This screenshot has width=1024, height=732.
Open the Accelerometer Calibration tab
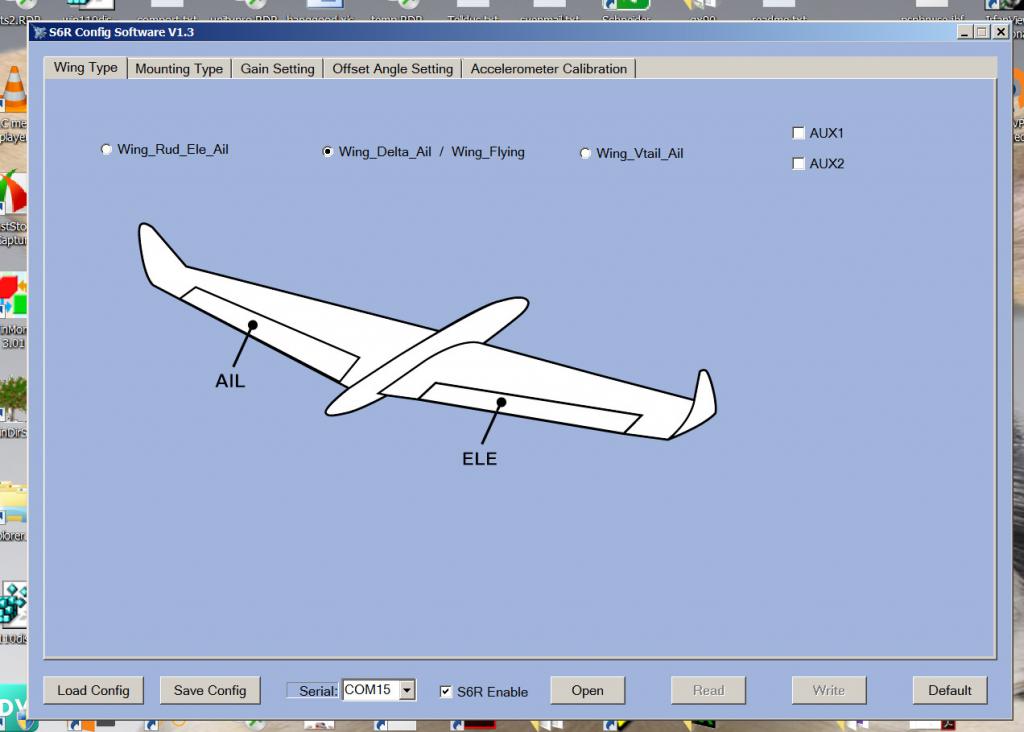(549, 69)
